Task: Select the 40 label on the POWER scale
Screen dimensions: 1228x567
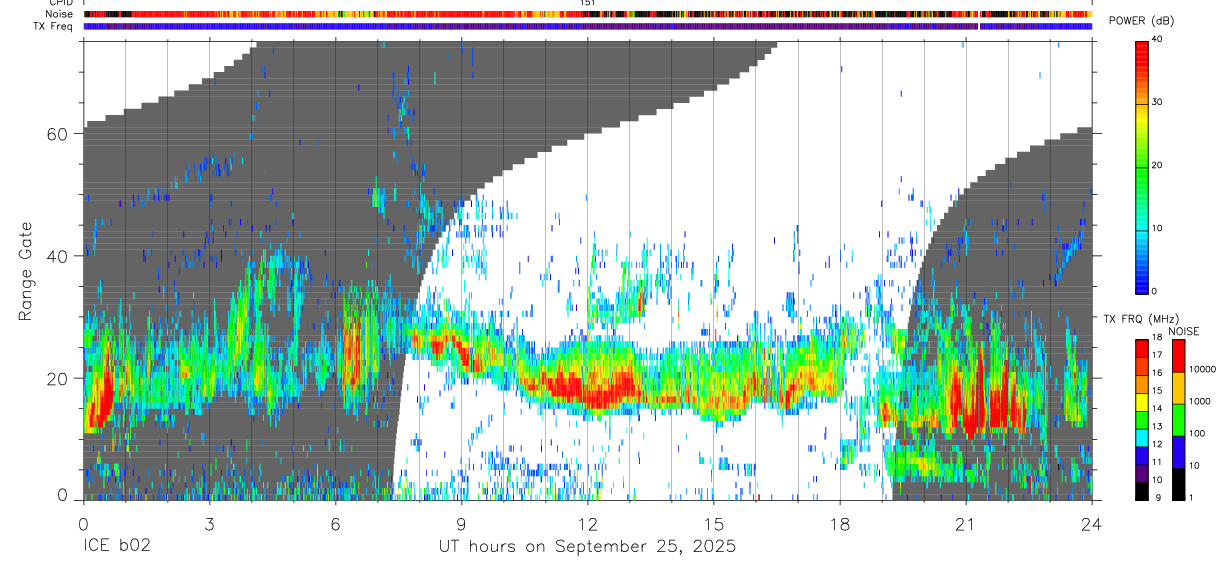Action: pos(1157,40)
